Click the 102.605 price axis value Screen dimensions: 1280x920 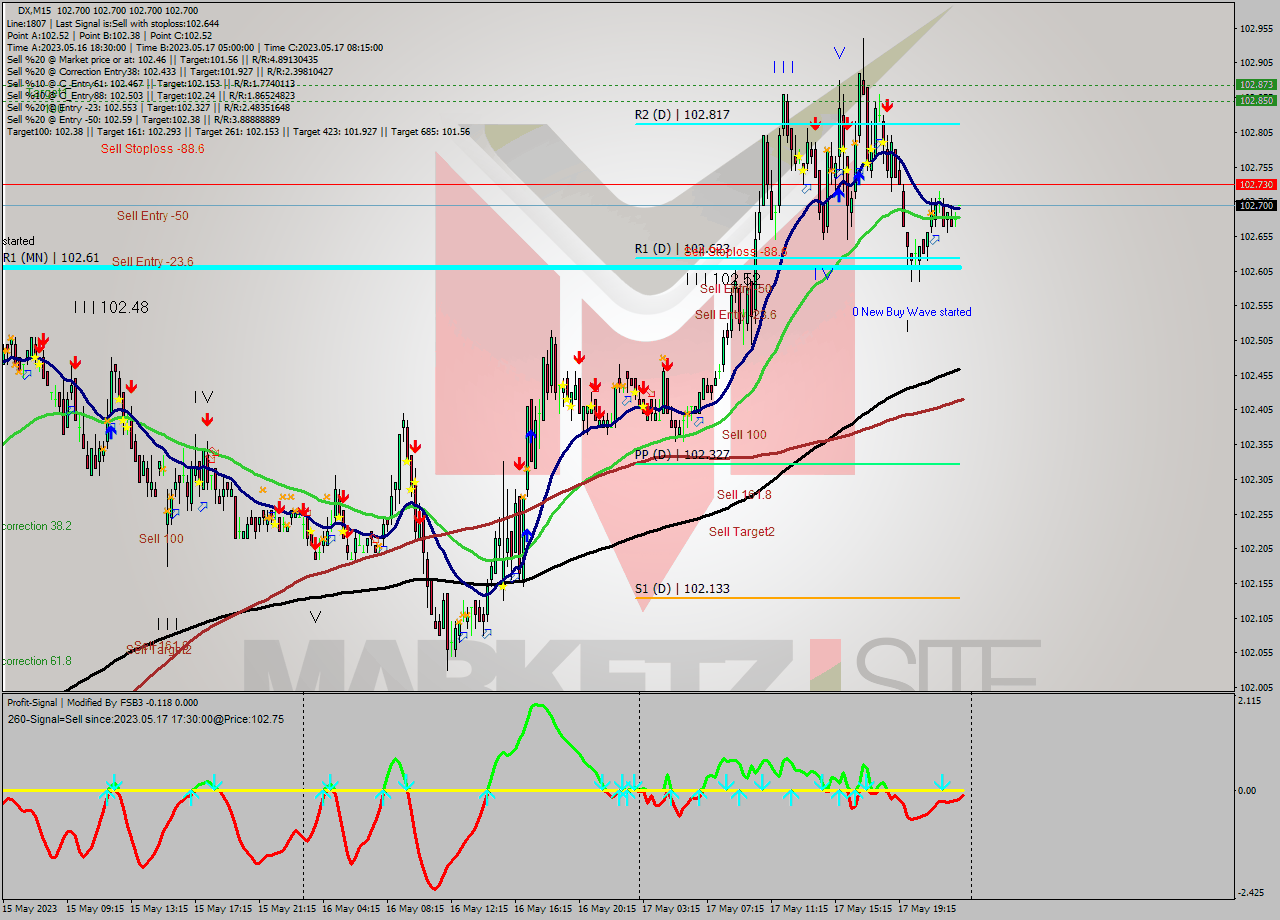[x=1256, y=271]
